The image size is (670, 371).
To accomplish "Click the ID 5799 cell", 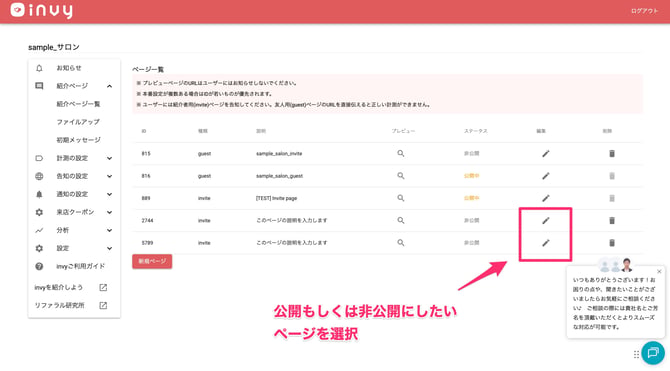I will pos(147,243).
